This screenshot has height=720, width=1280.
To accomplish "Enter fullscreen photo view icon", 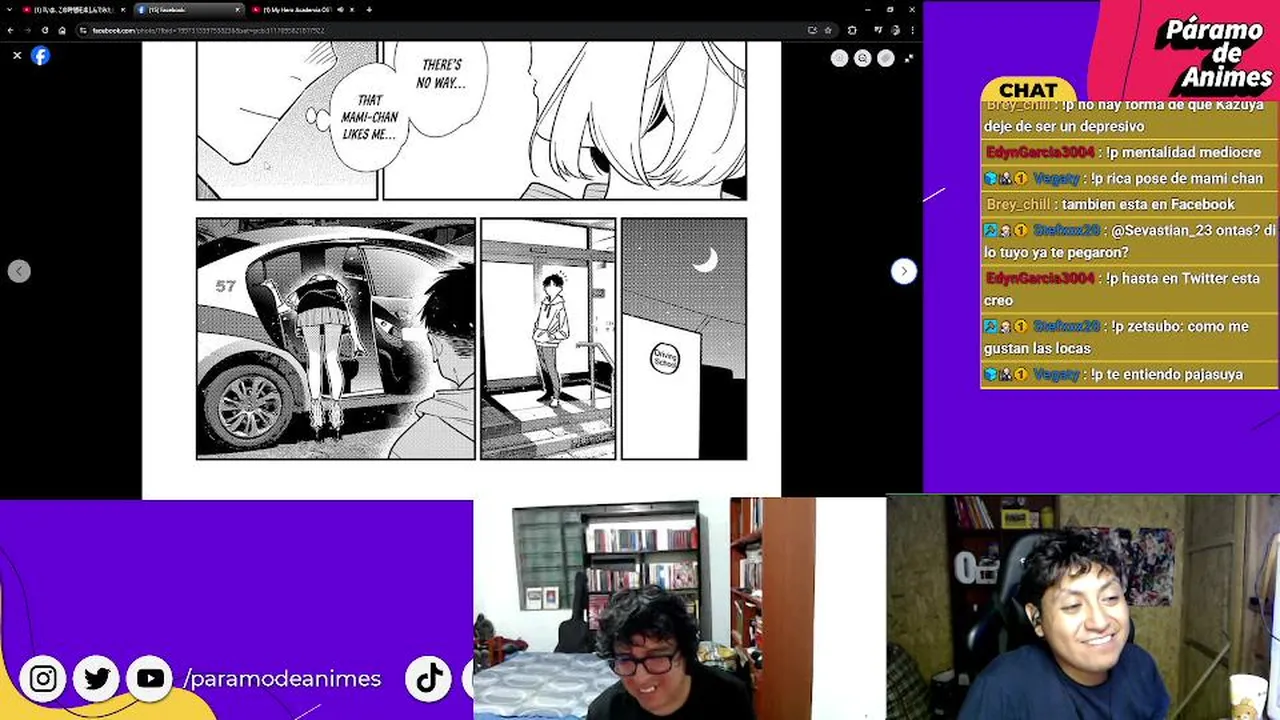I will pyautogui.click(x=908, y=58).
